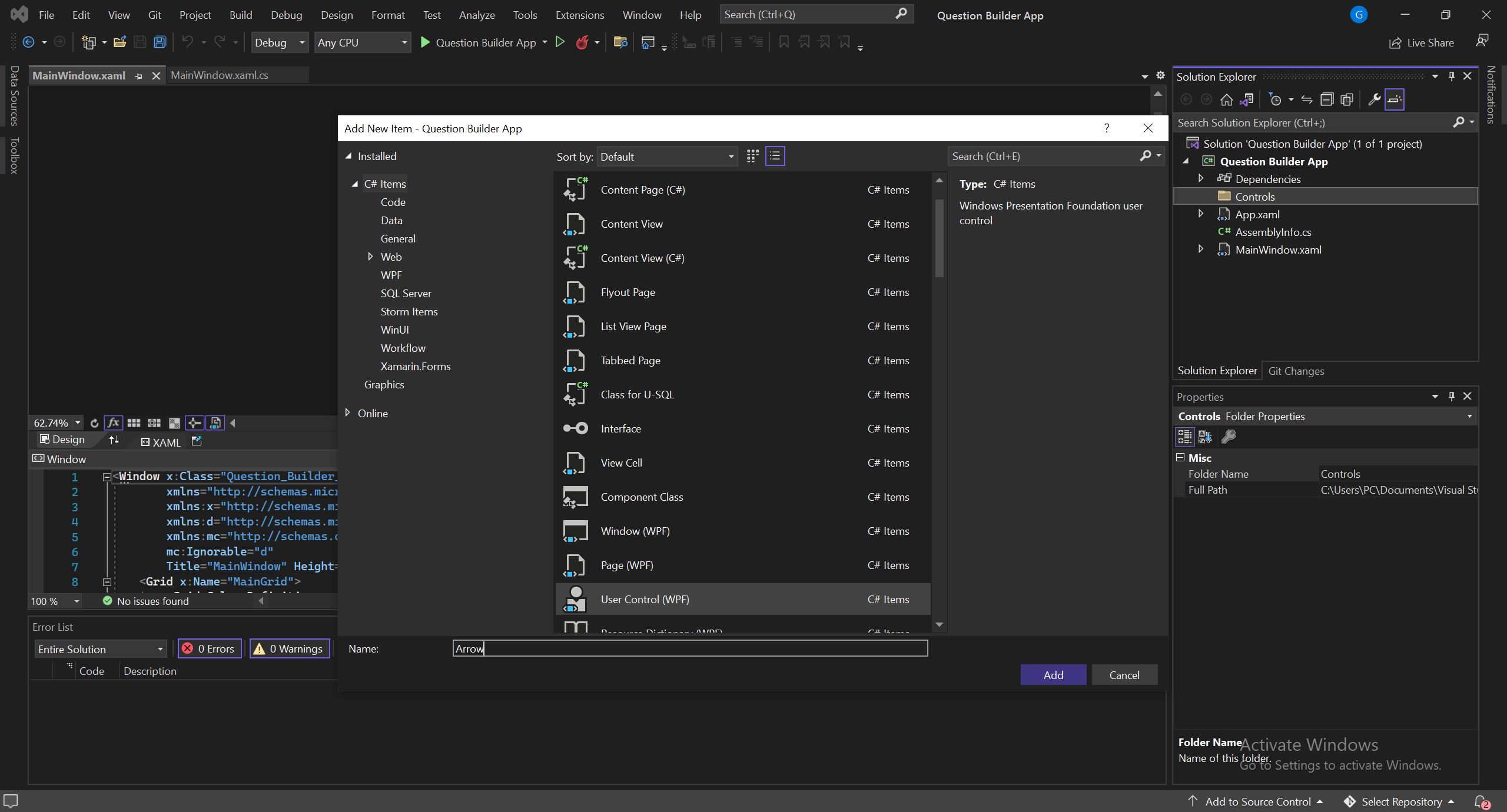Click the grid view toggle button
Viewport: 1507px width, 812px height.
pyautogui.click(x=752, y=156)
